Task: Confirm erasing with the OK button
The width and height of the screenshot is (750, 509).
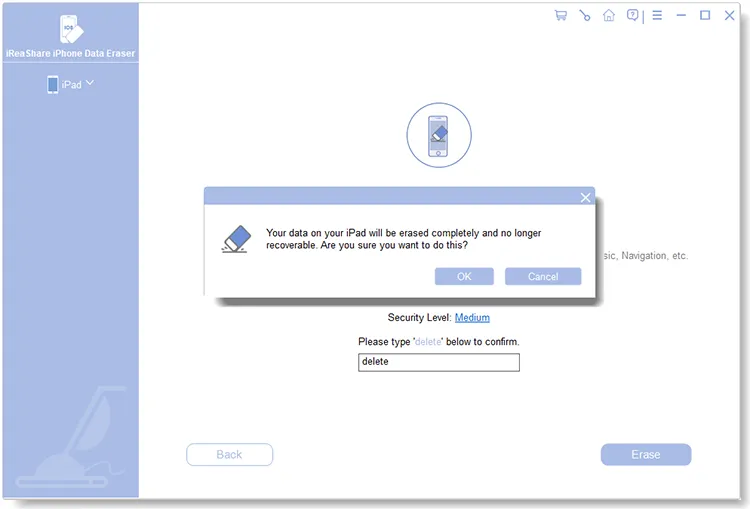Action: coord(464,276)
